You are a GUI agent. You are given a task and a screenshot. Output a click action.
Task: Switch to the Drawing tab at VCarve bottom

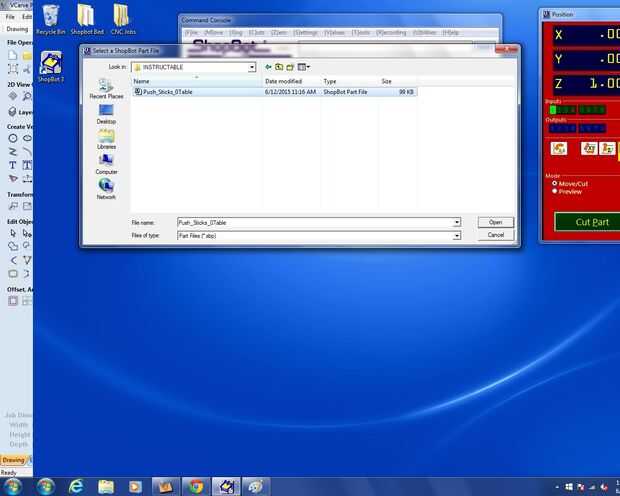tap(13, 460)
